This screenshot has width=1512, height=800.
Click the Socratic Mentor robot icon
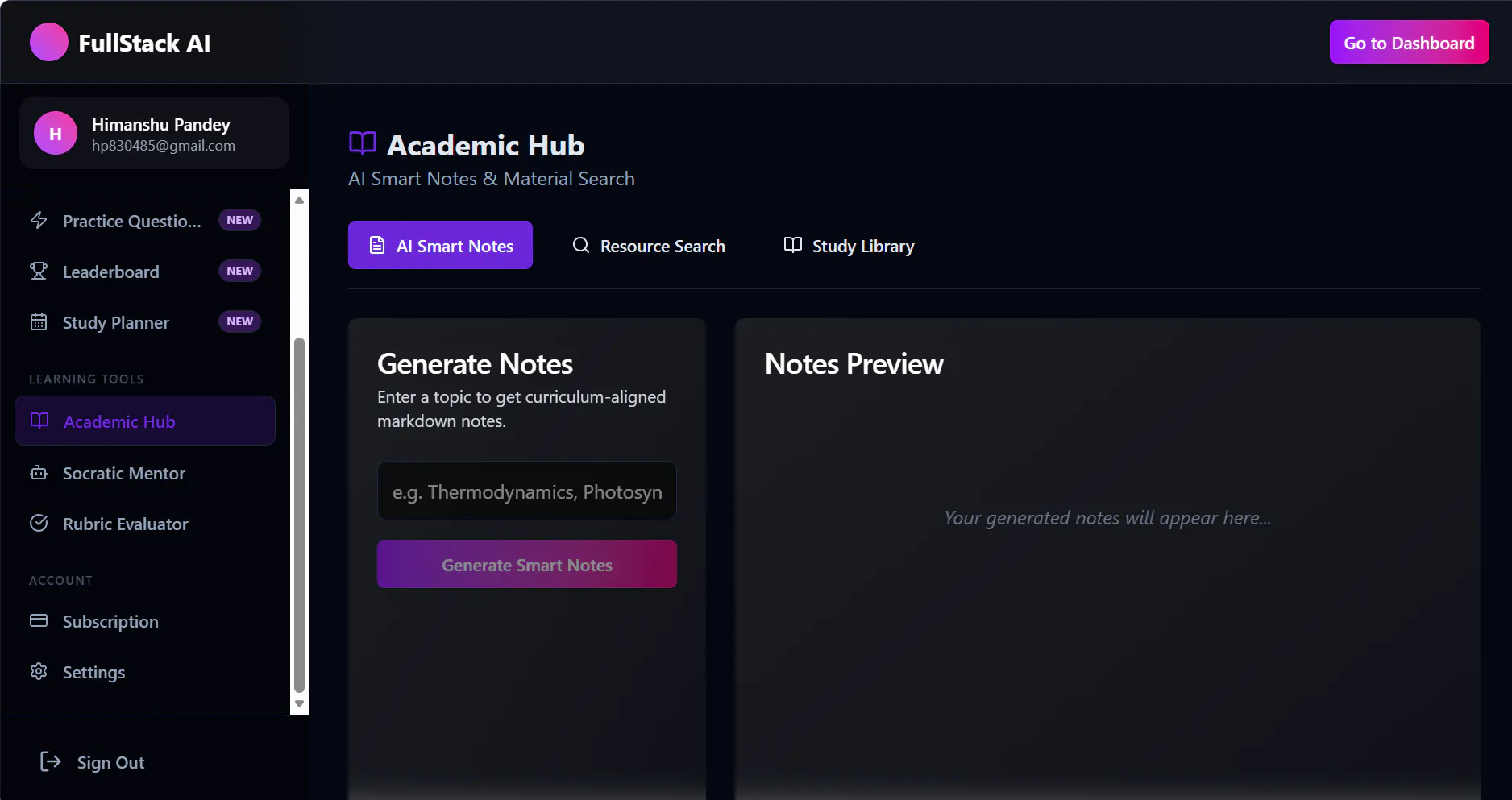[x=39, y=472]
